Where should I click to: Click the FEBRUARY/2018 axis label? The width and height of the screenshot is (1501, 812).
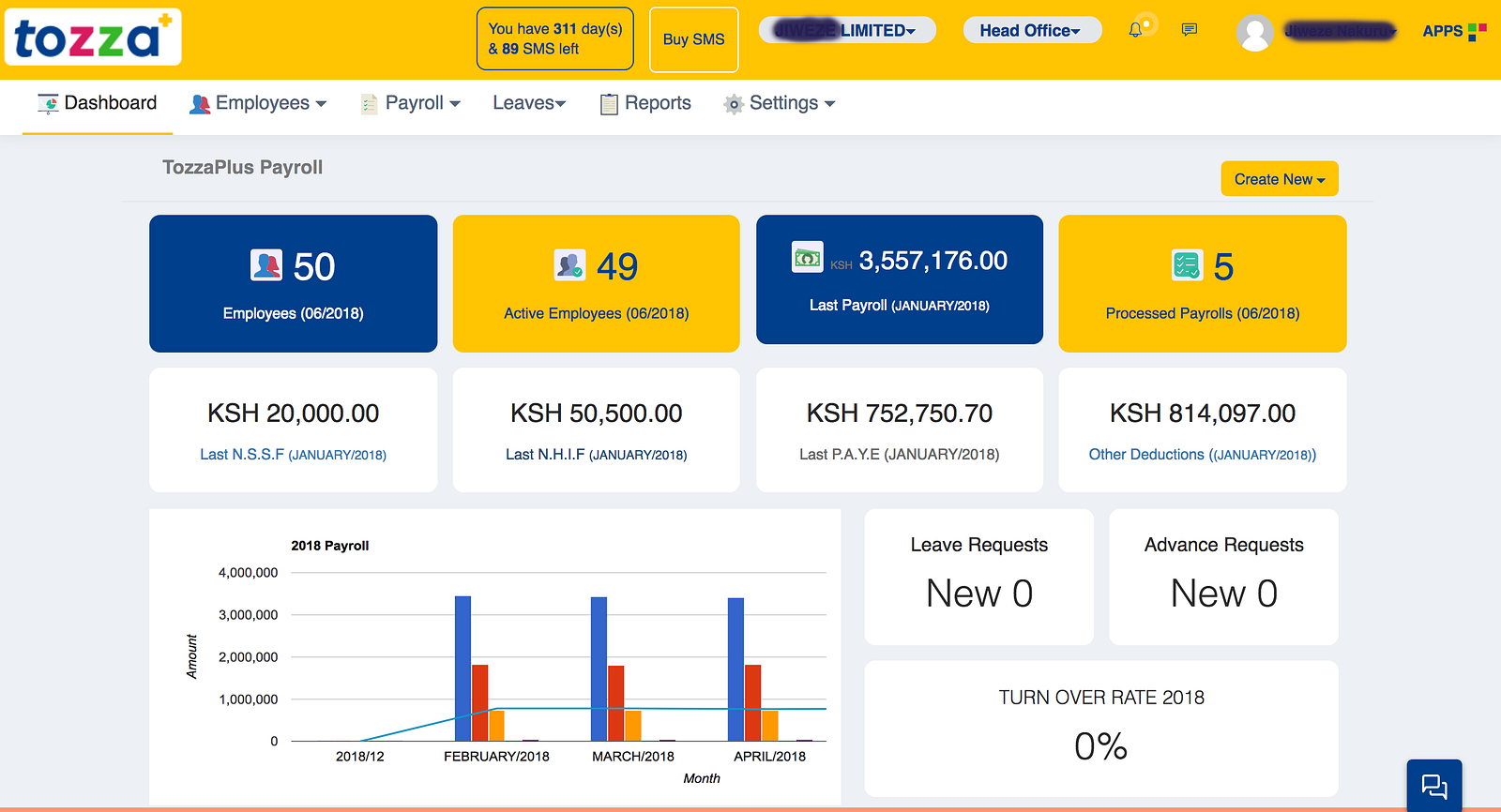pyautogui.click(x=496, y=757)
